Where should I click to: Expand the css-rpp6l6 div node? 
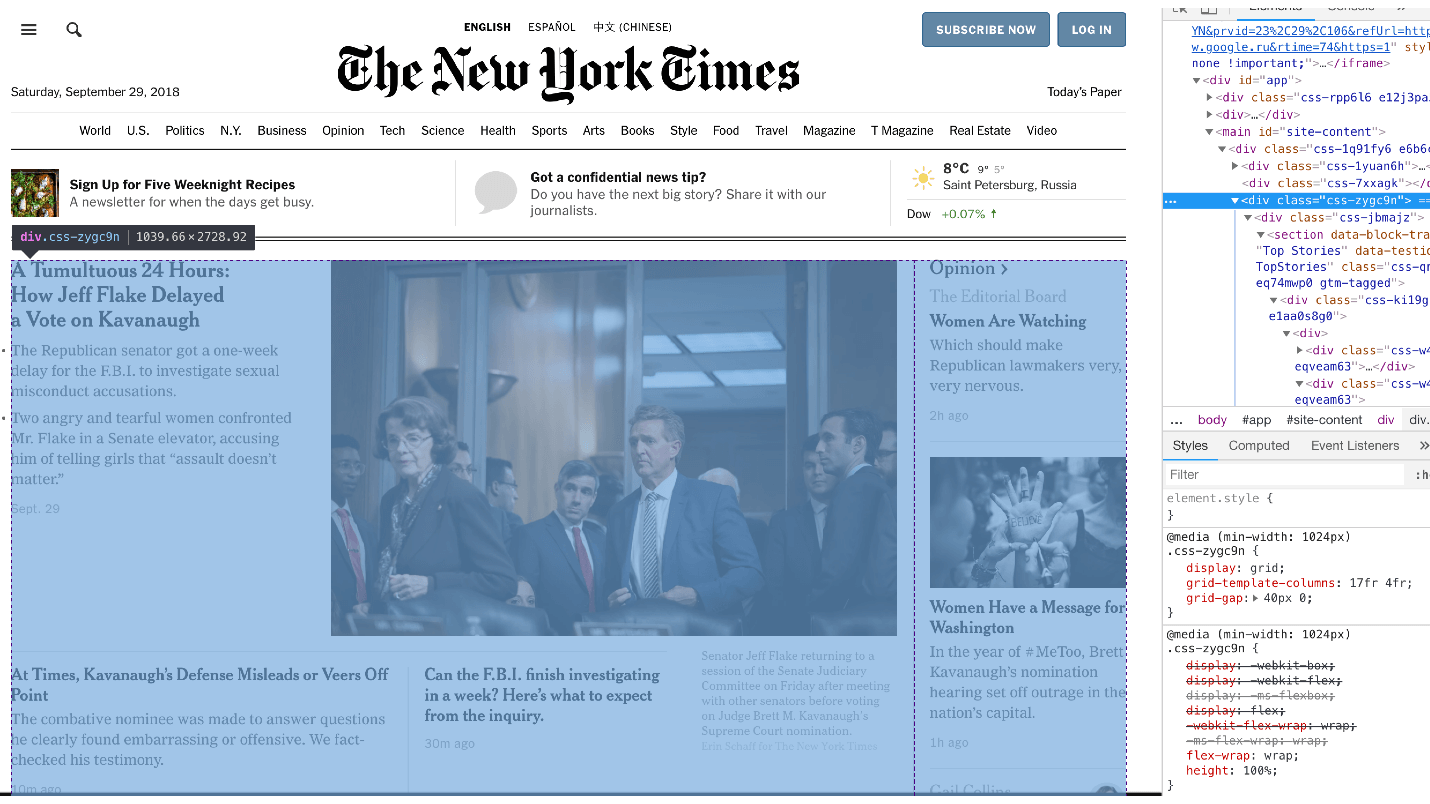point(1210,97)
